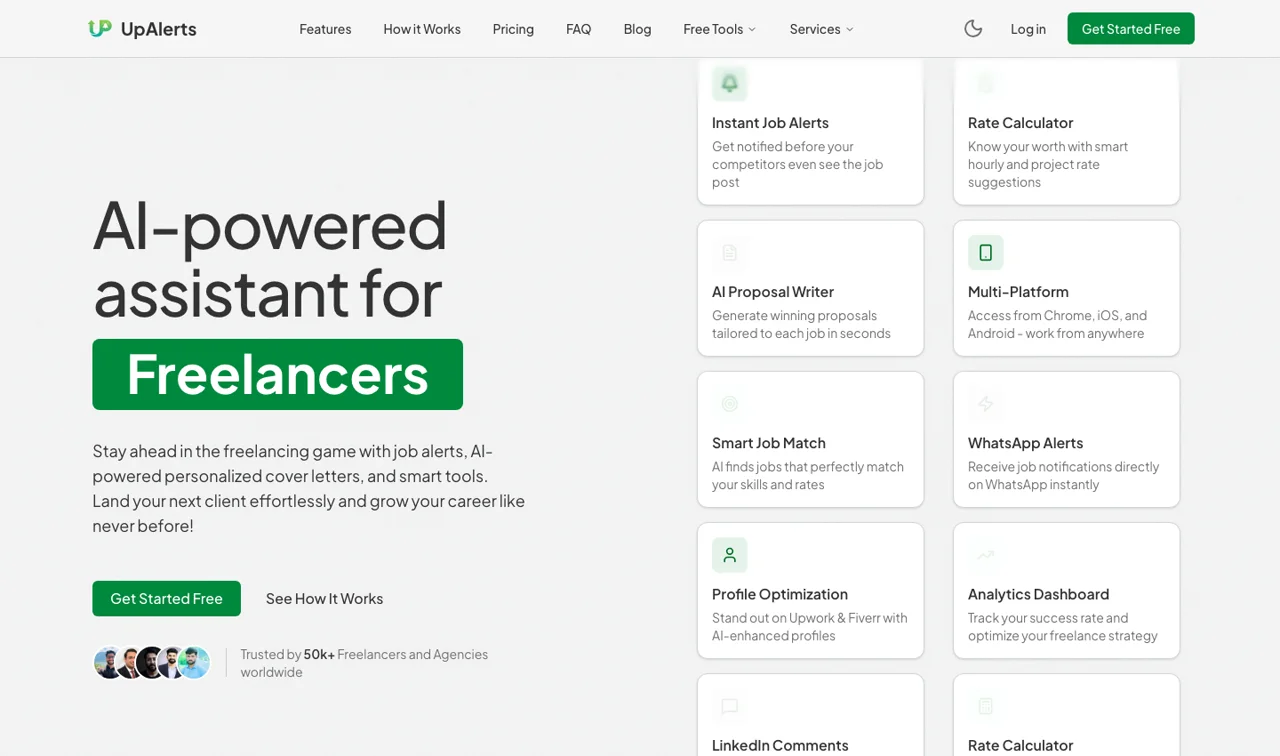Go to How it Works nav item
Screen dimensions: 1280x756
[x=422, y=29]
